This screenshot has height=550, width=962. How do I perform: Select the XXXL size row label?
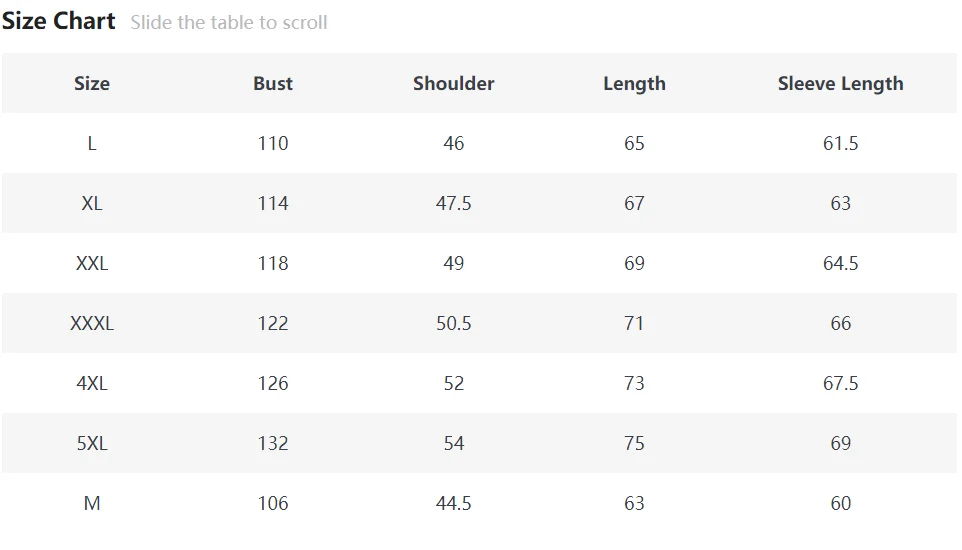tap(92, 323)
